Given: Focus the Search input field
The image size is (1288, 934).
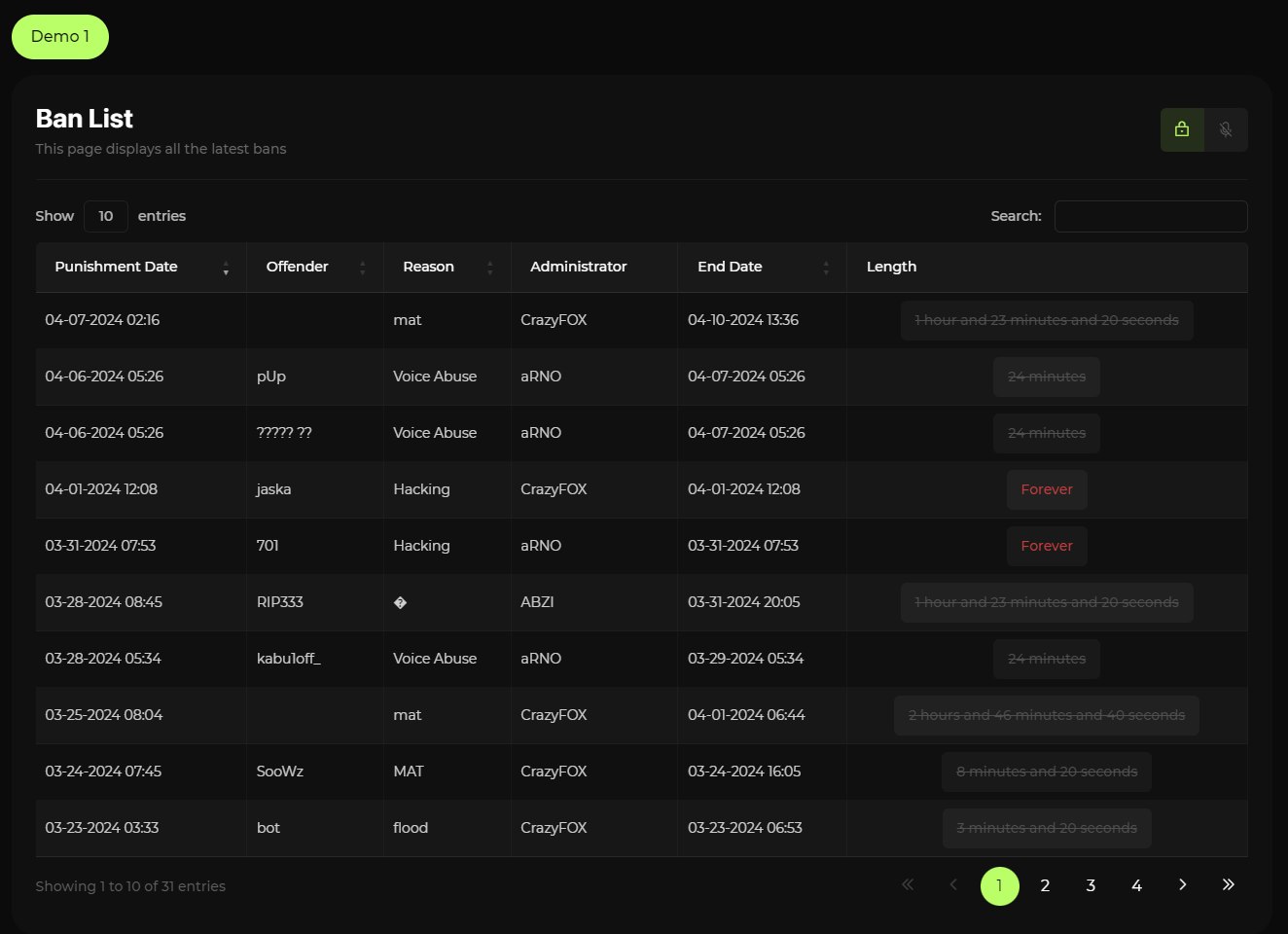Looking at the screenshot, I should tap(1151, 216).
